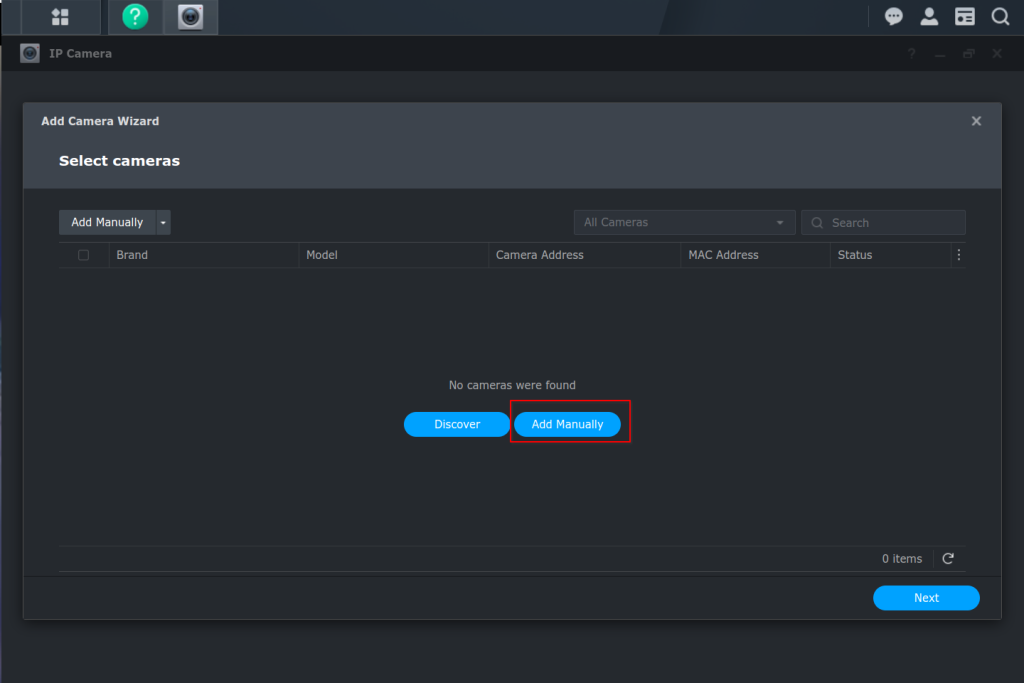Sort by Camera Address column
Screen dimensions: 1024x683
540,255
